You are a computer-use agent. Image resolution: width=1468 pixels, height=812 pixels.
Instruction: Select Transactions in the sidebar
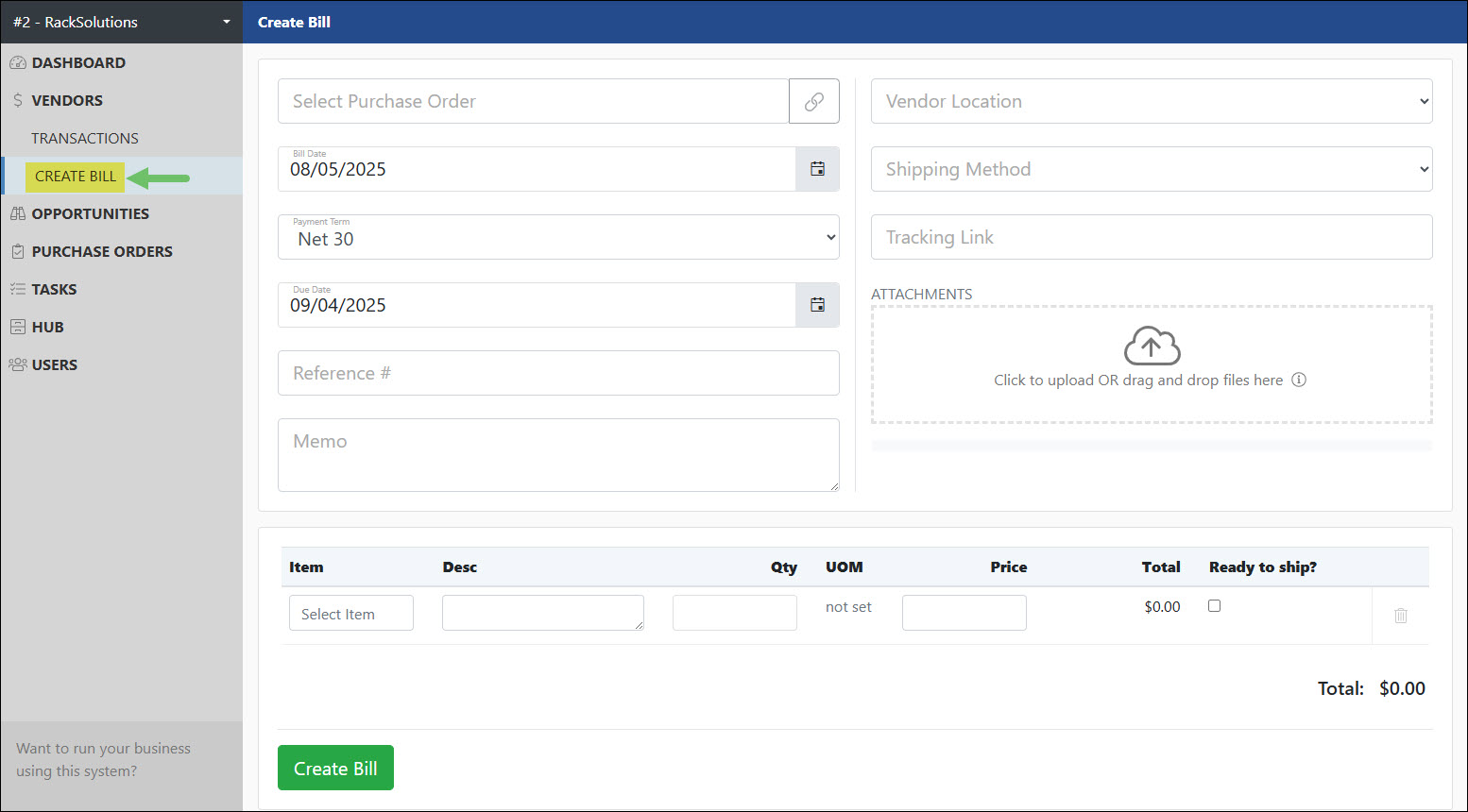click(x=85, y=138)
